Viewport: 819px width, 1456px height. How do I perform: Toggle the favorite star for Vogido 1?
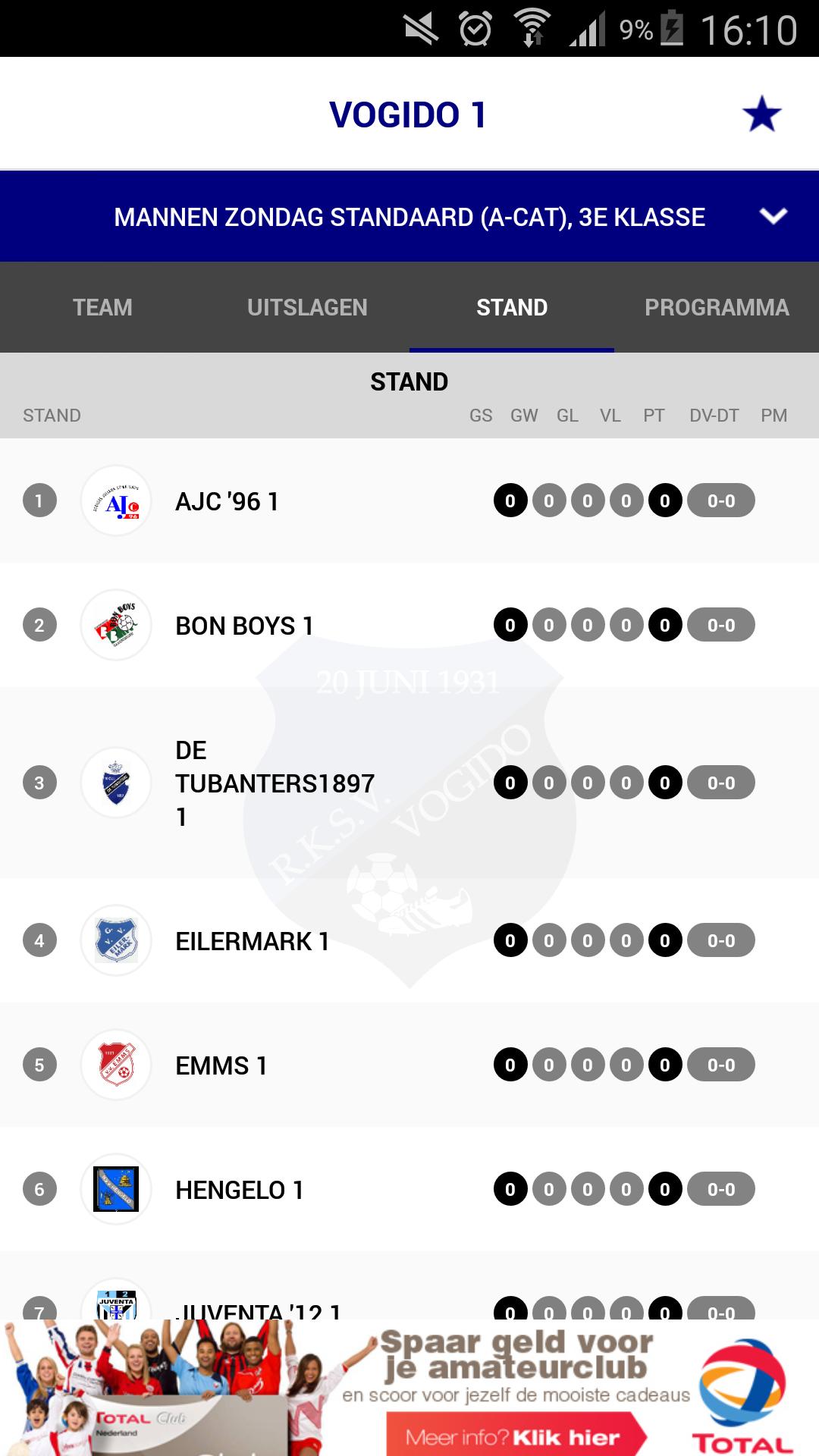(x=761, y=115)
